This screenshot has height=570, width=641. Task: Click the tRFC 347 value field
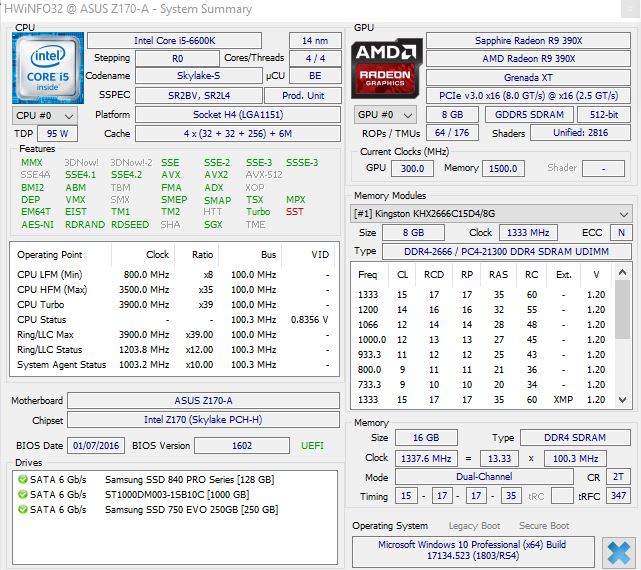pos(618,496)
